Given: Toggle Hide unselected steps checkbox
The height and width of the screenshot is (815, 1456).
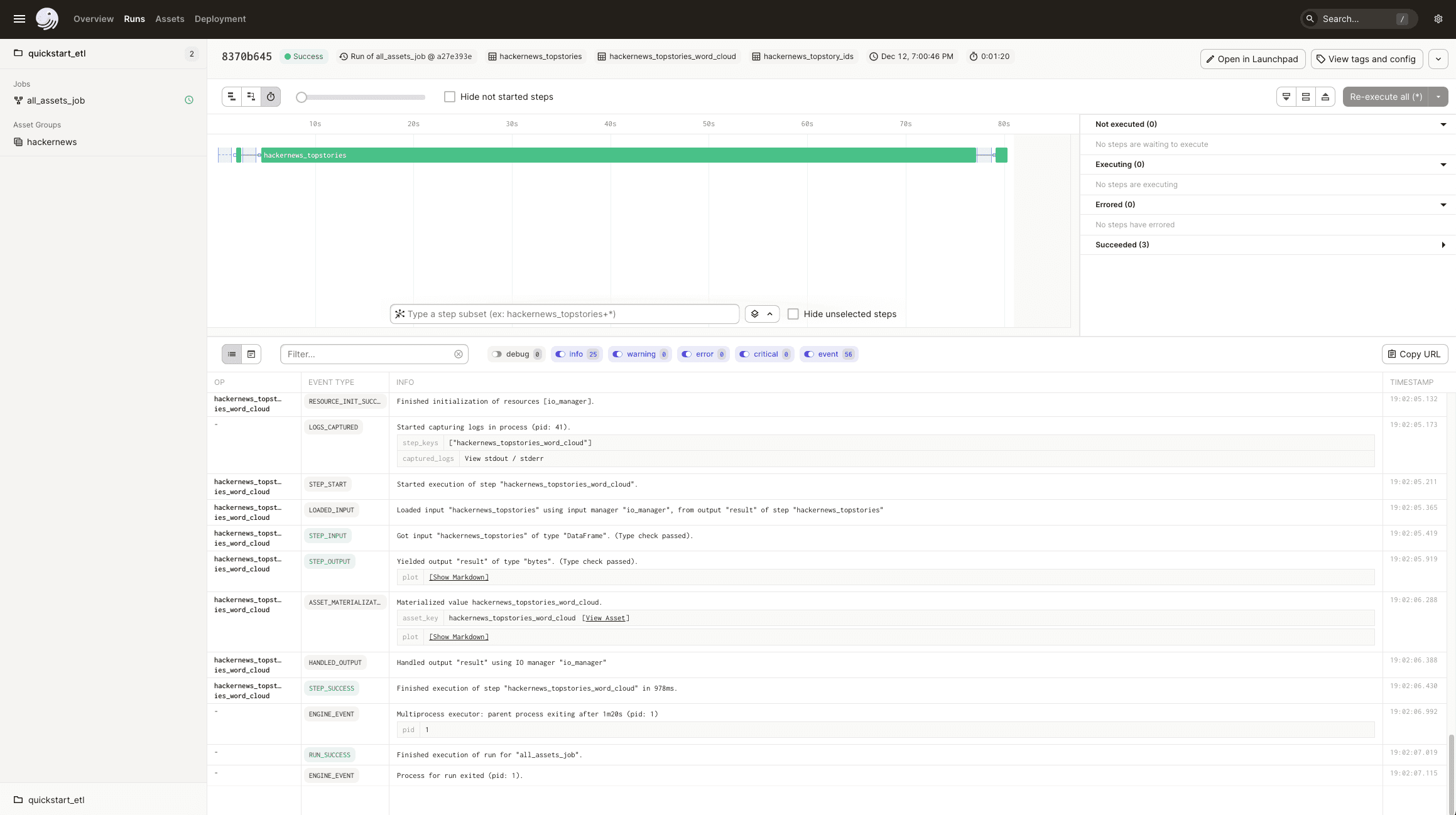Looking at the screenshot, I should coord(793,314).
